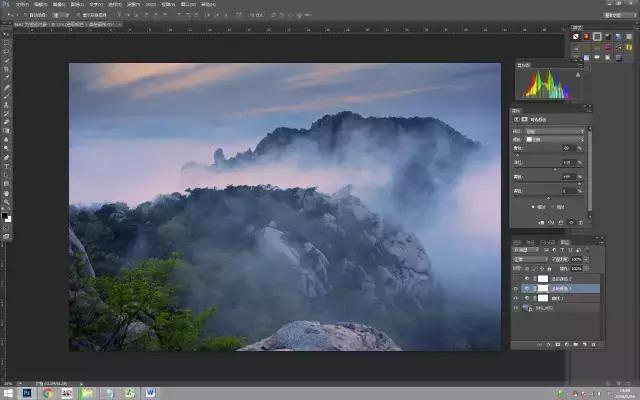This screenshot has width=640, height=400.
Task: Click the Black slider thumb
Action: point(549,198)
